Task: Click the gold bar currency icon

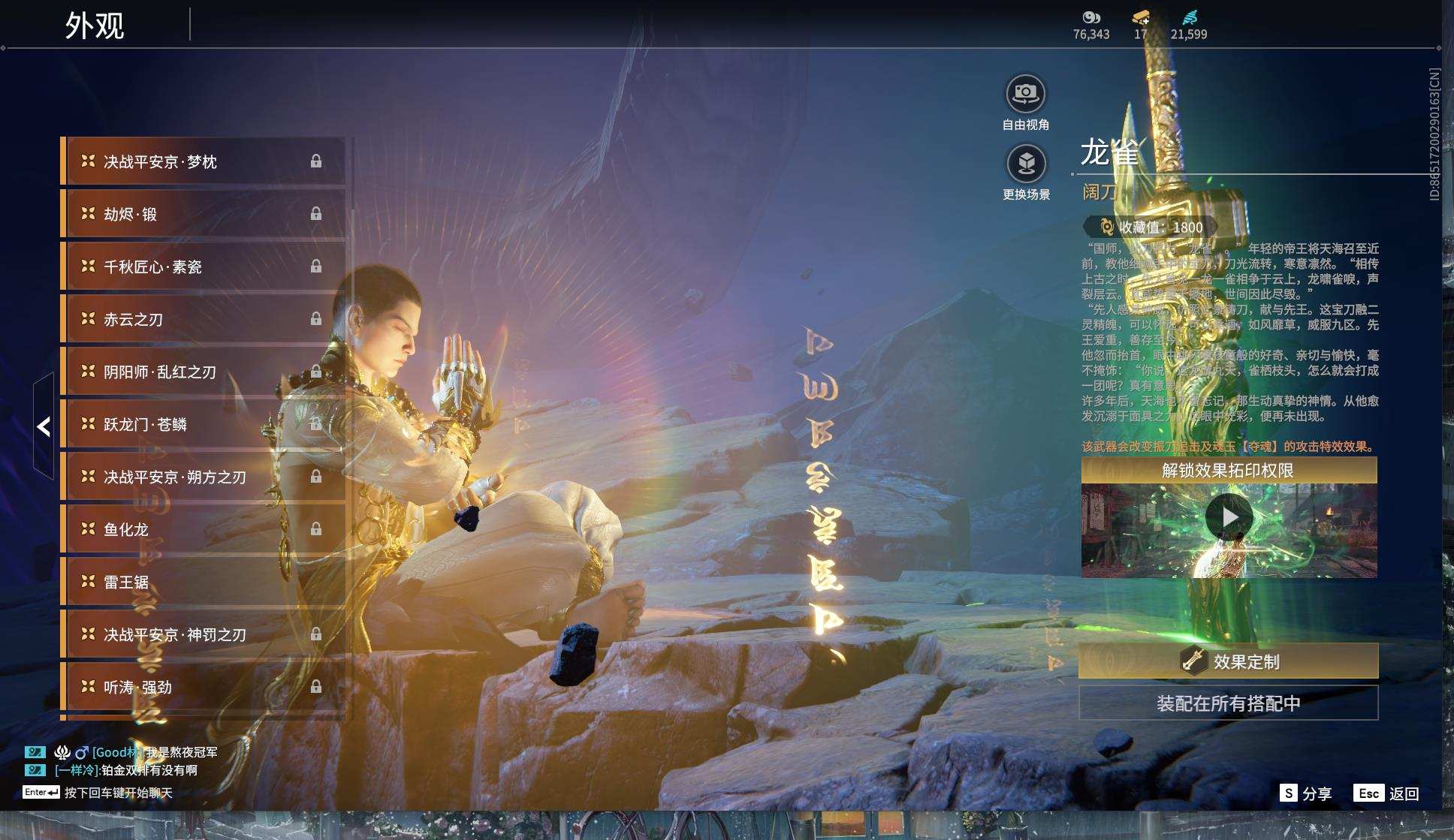Action: [x=1141, y=17]
